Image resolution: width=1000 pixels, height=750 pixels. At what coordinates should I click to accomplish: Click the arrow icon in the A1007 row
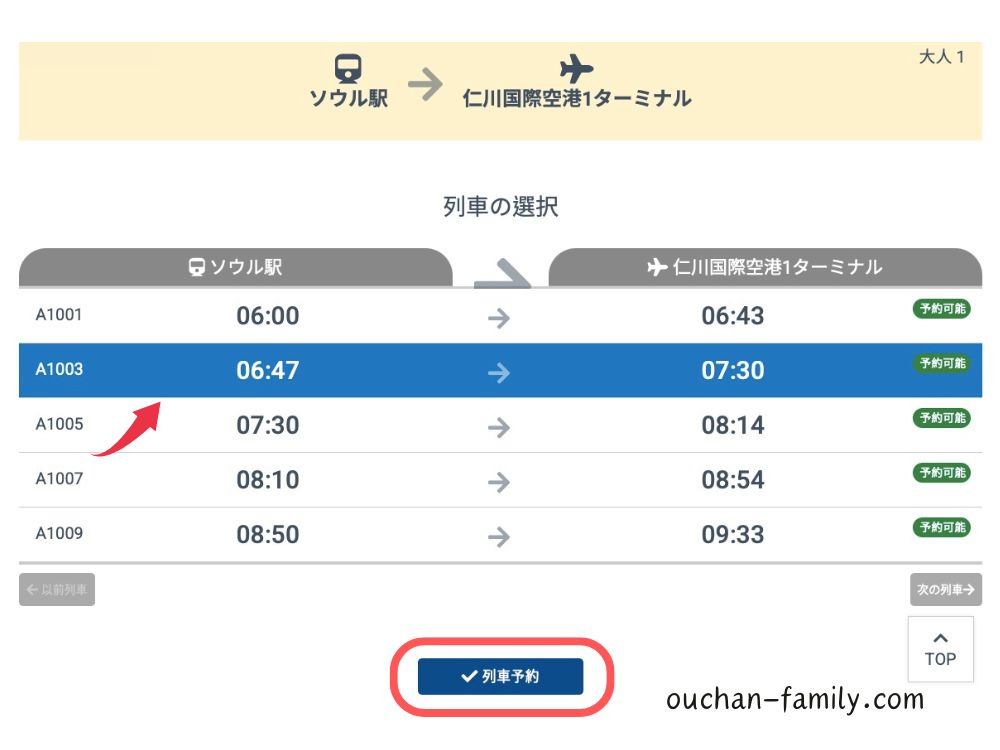pos(499,482)
